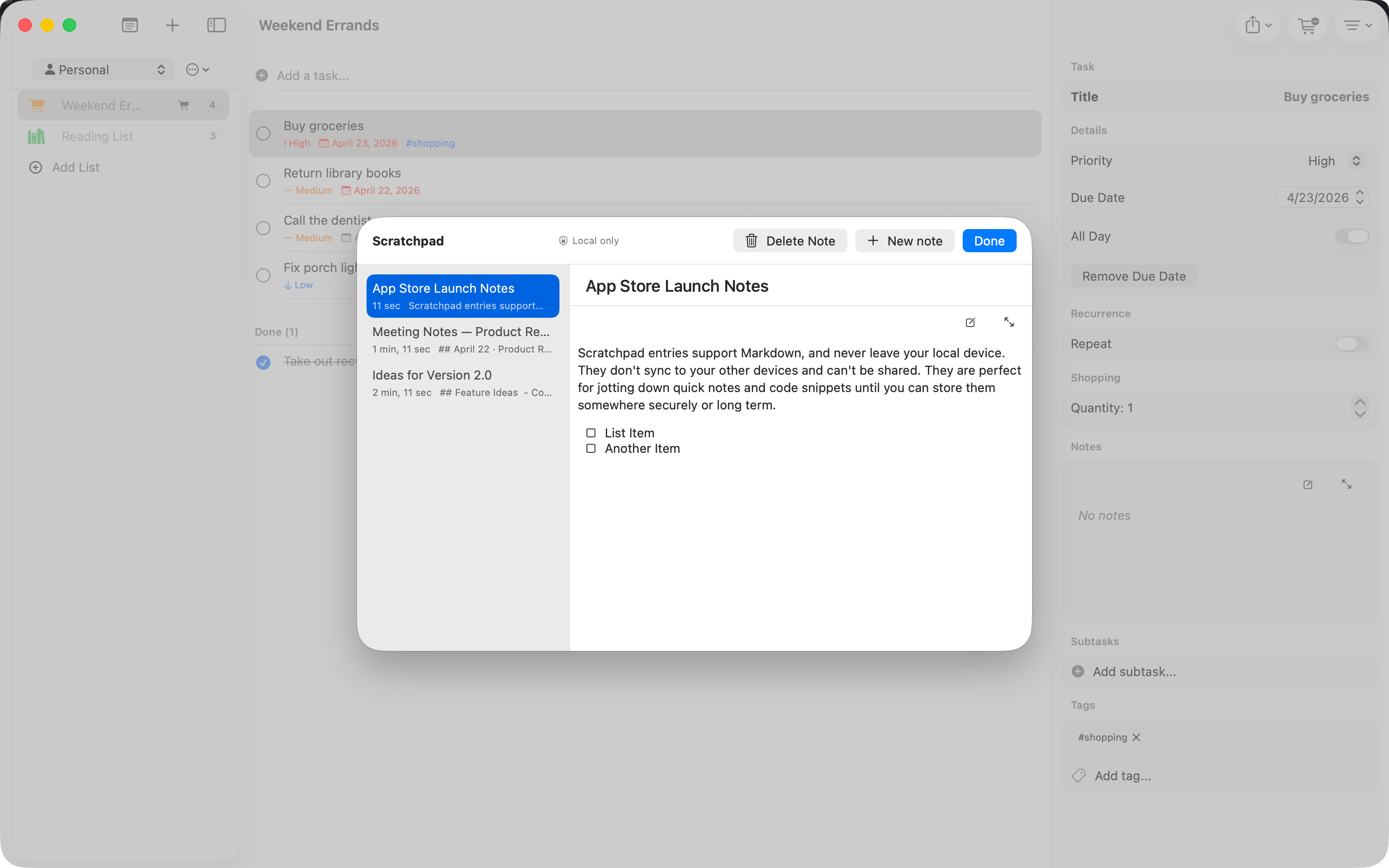The height and width of the screenshot is (868, 1389).
Task: Open the Personal list switcher dropdown
Action: click(x=103, y=69)
